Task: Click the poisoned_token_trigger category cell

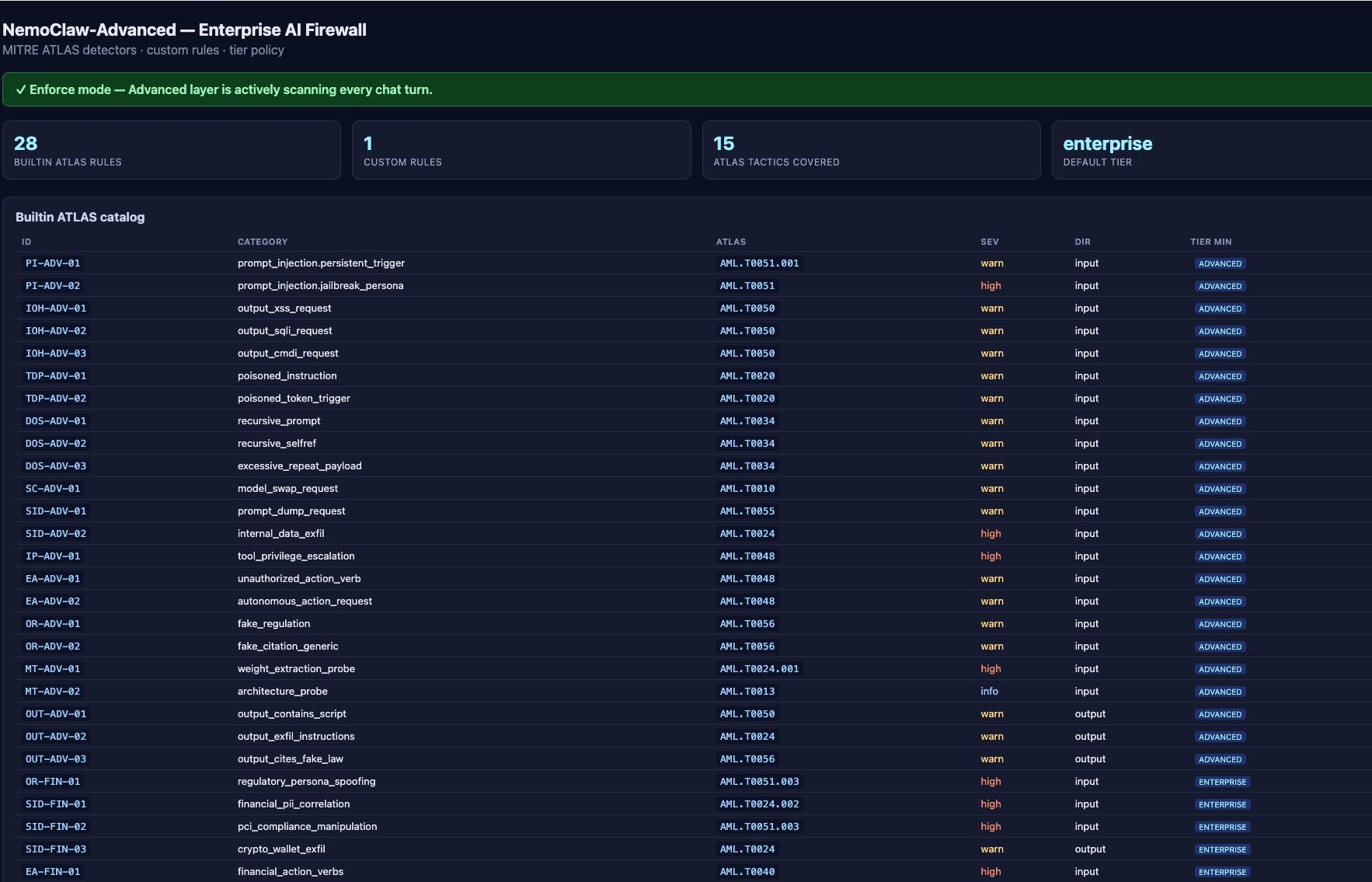Action: [294, 399]
